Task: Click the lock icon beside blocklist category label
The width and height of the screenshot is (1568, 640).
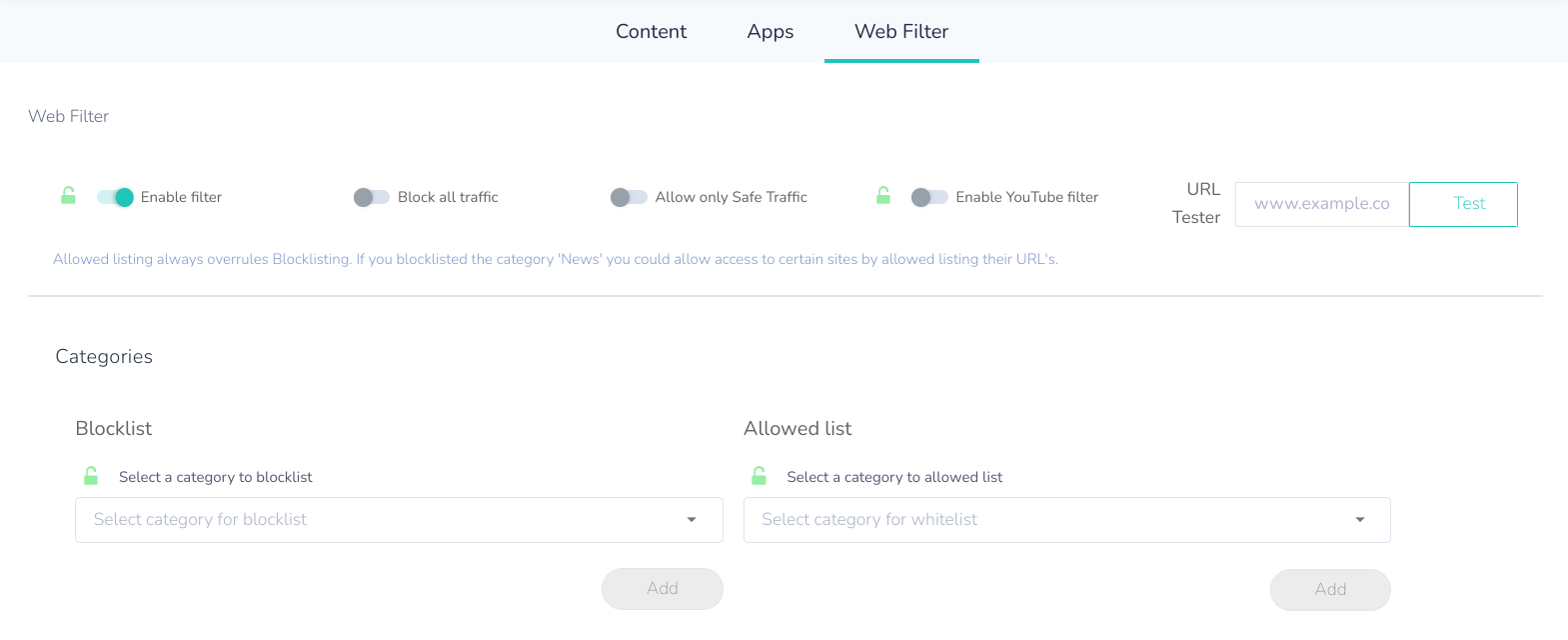Action: (91, 476)
